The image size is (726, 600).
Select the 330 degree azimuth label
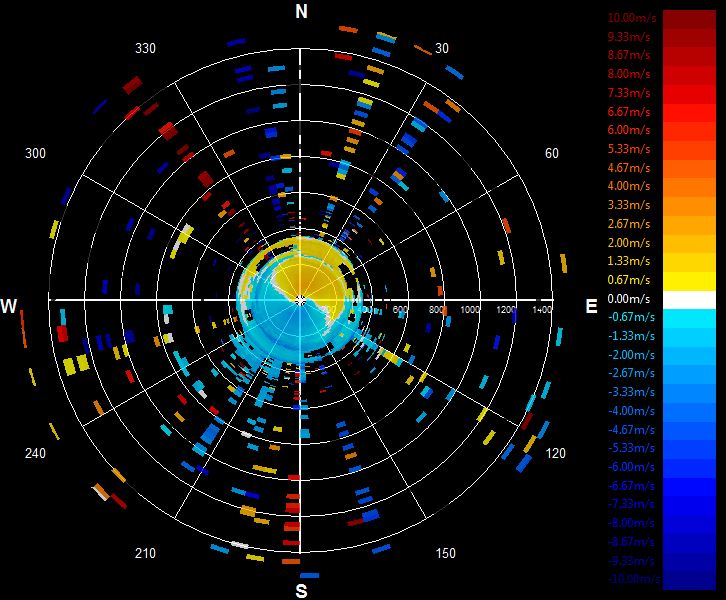(145, 48)
